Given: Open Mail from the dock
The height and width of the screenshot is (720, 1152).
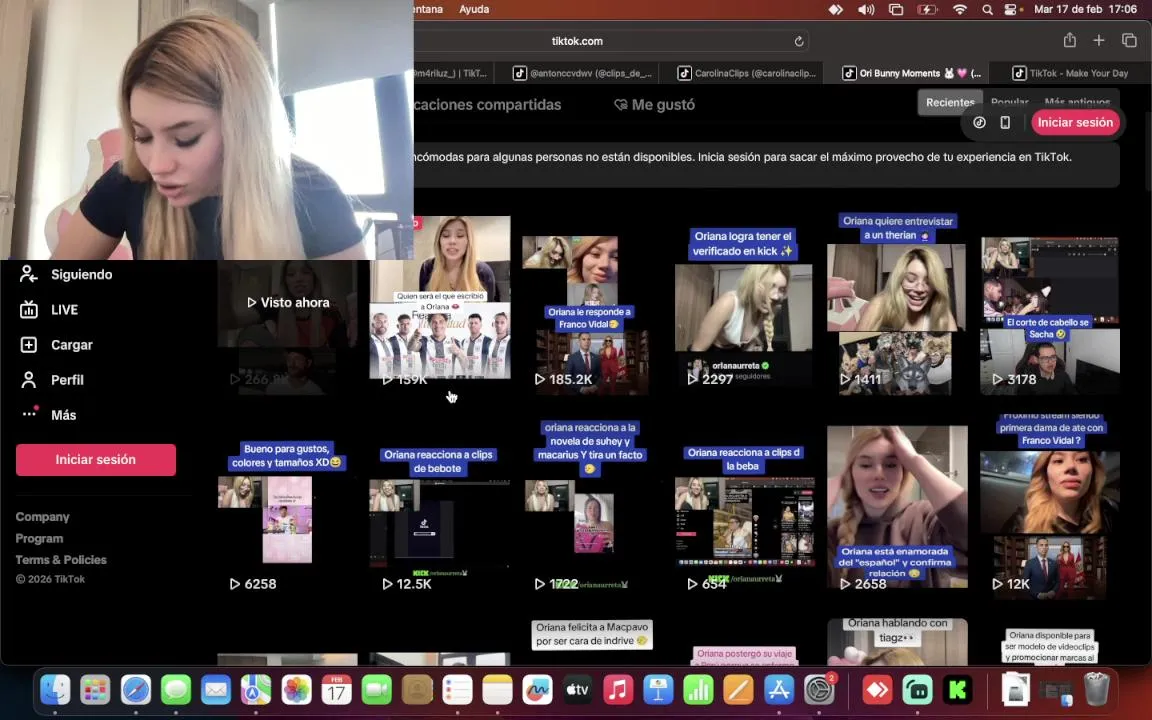Looking at the screenshot, I should 216,690.
